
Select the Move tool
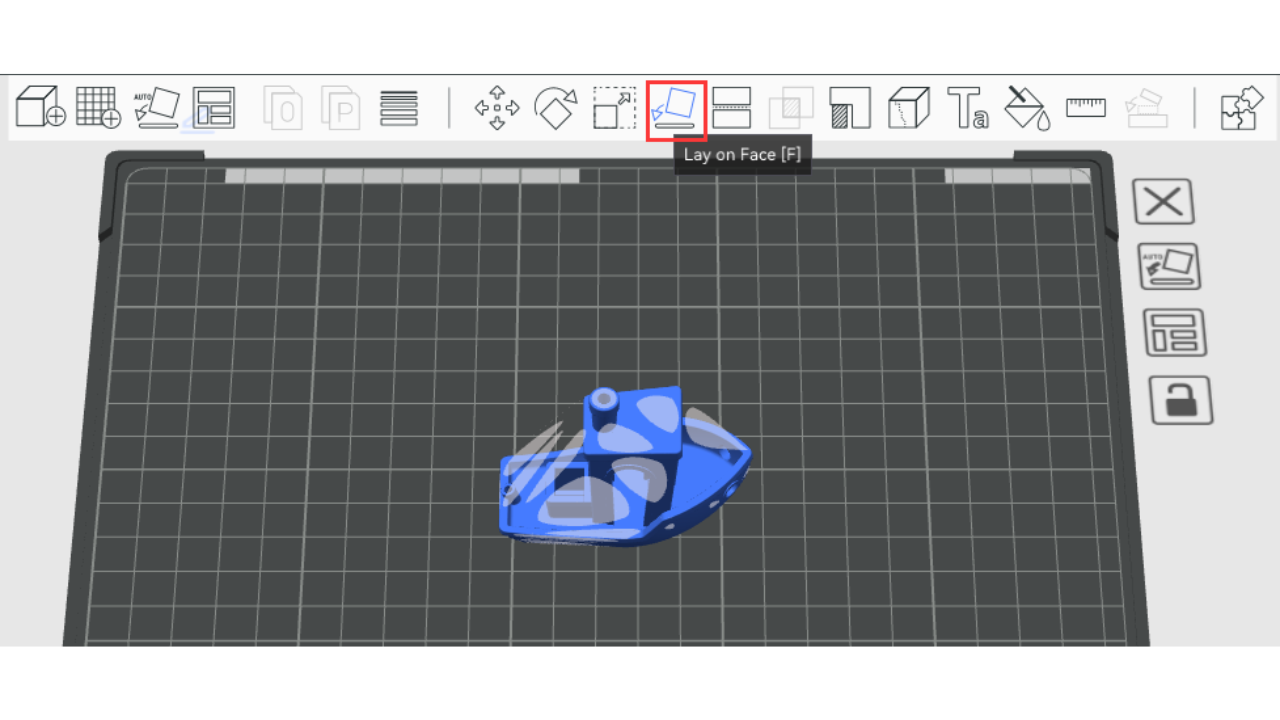pos(497,108)
